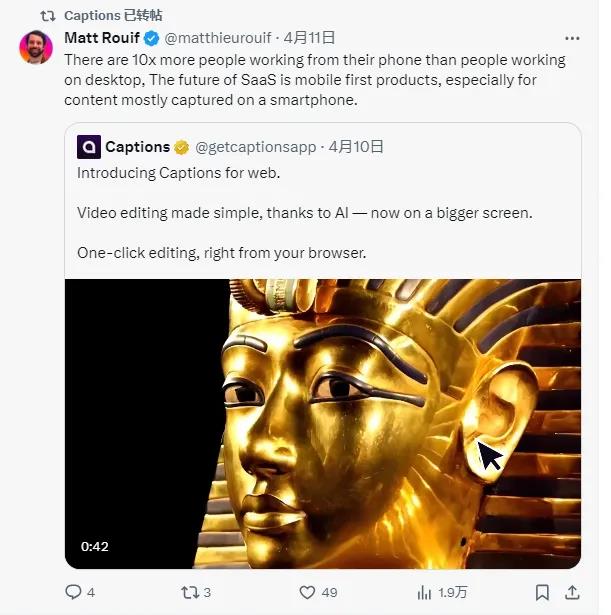Play the golden pharaoh mask video
Viewport: 611px width, 615px height.
click(323, 423)
